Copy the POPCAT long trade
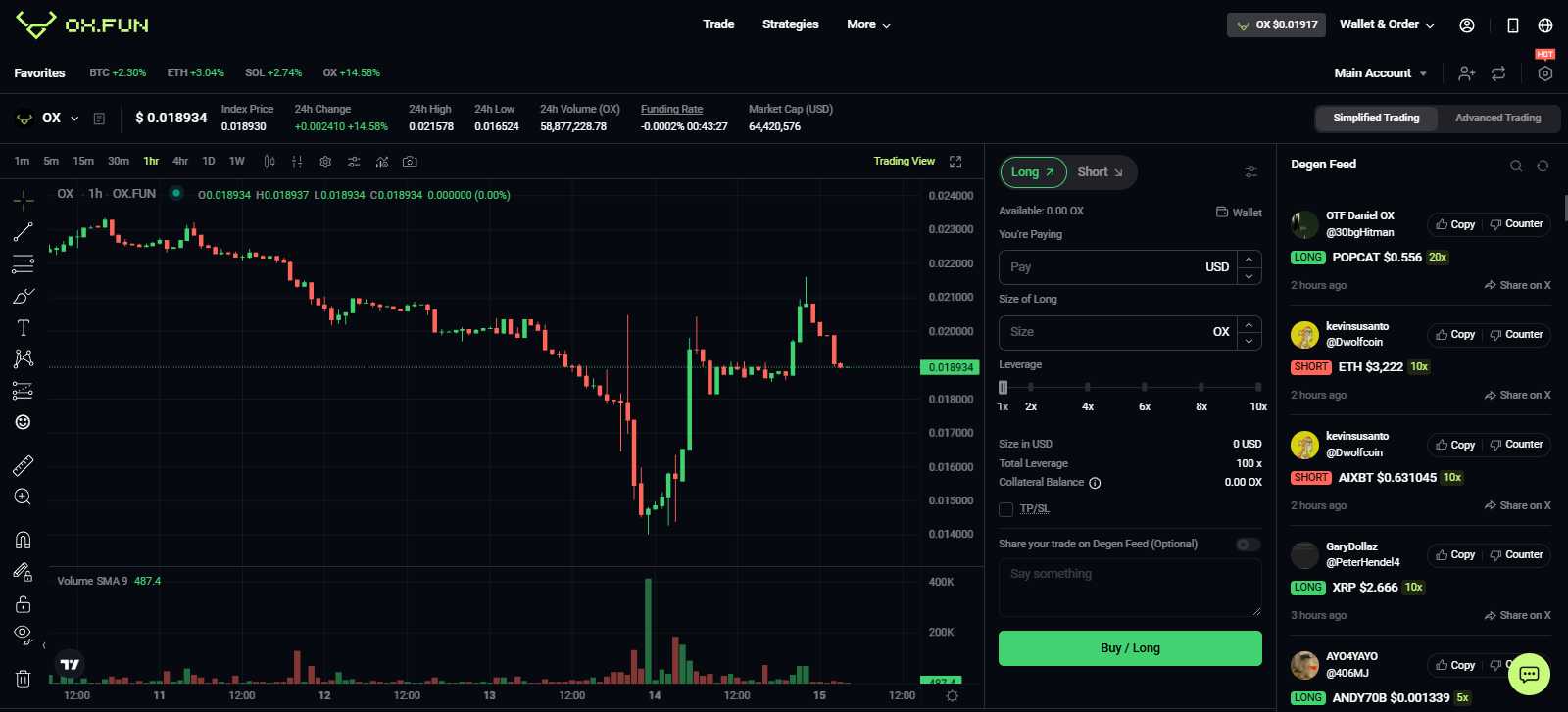This screenshot has height=712, width=1568. coord(1455,224)
